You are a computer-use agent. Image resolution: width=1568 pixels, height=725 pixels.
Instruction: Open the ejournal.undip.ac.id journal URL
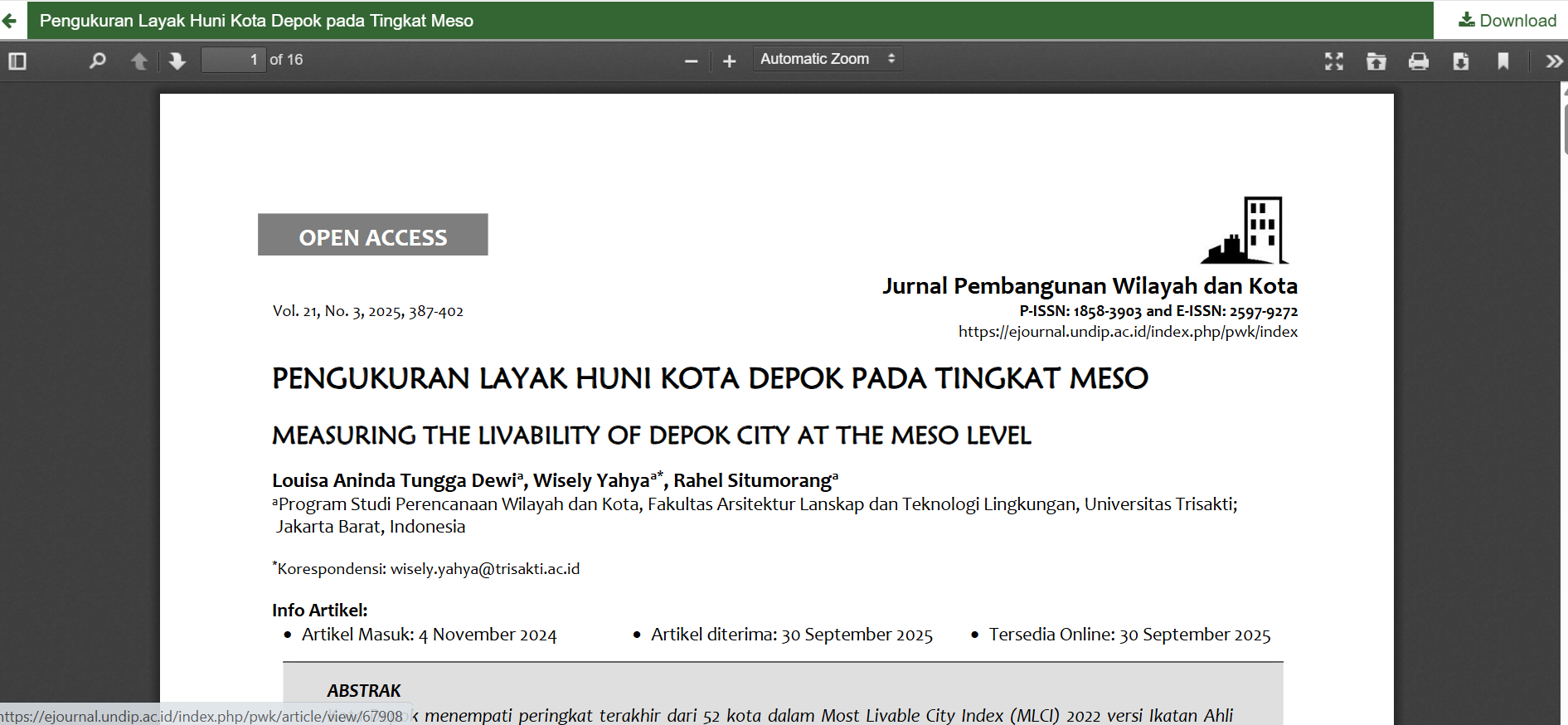pos(1128,332)
